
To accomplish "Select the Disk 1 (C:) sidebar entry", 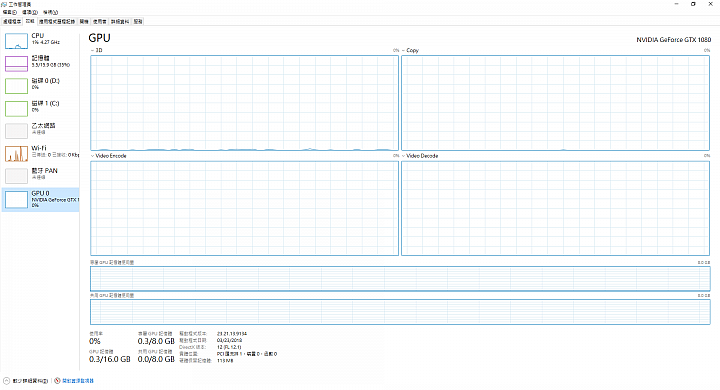I will pyautogui.click(x=40, y=108).
